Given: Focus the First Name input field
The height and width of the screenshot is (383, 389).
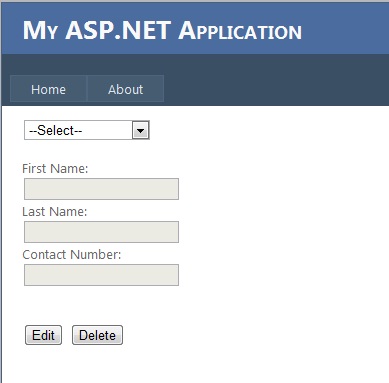Looking at the screenshot, I should click(x=101, y=189).
